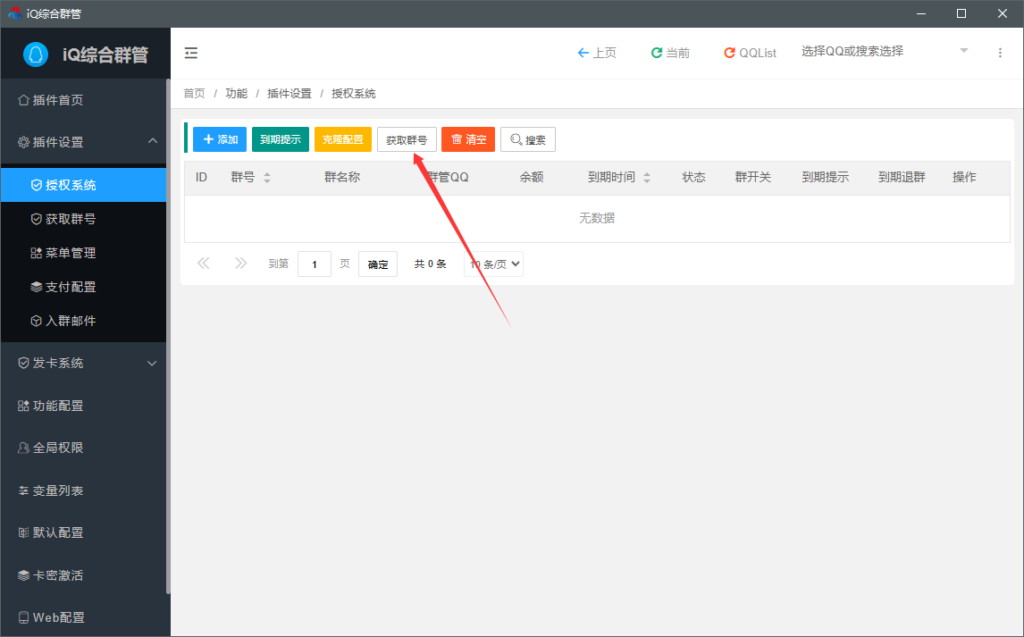Open 卡密激活 in the sidebar
Viewport: 1024px width, 637px height.
pos(84,576)
